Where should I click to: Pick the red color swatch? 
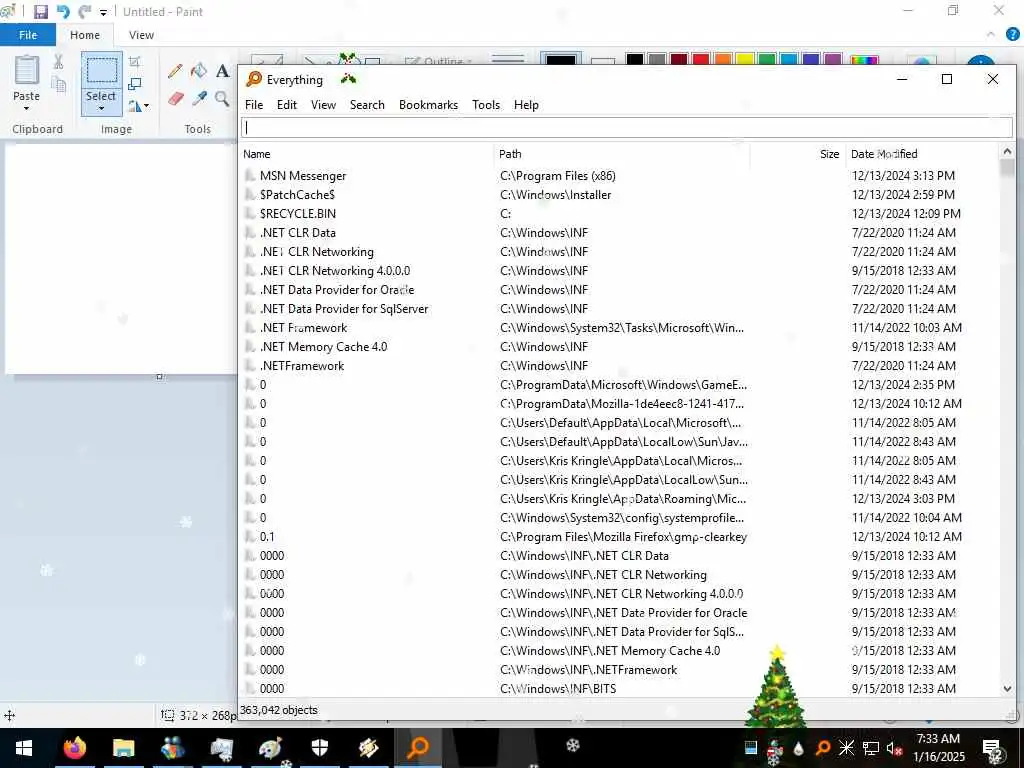tap(701, 59)
